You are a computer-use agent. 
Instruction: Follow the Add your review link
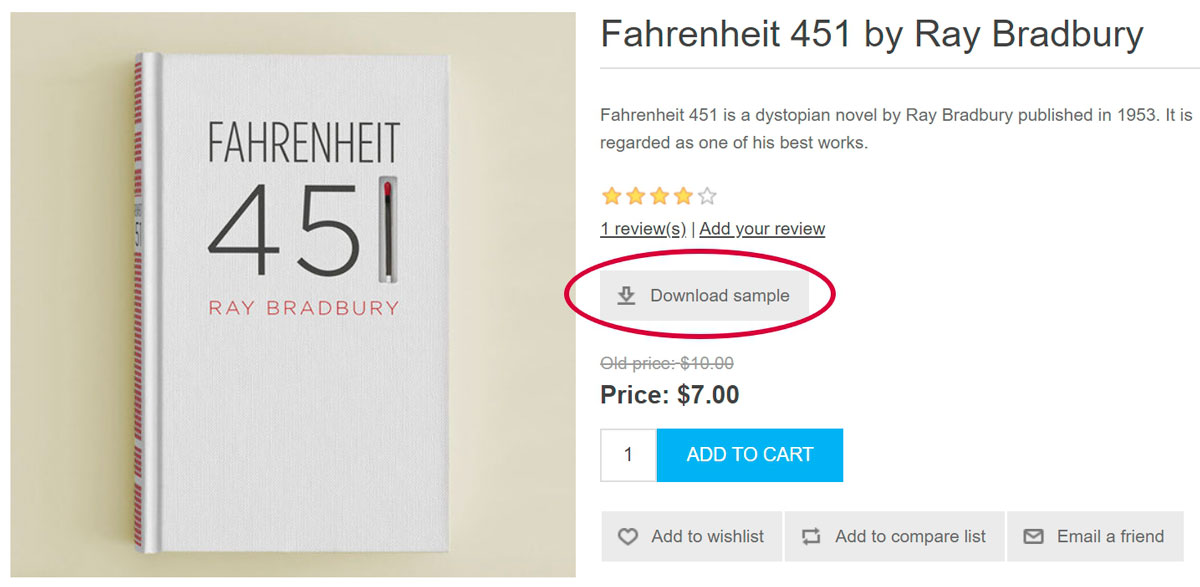762,229
